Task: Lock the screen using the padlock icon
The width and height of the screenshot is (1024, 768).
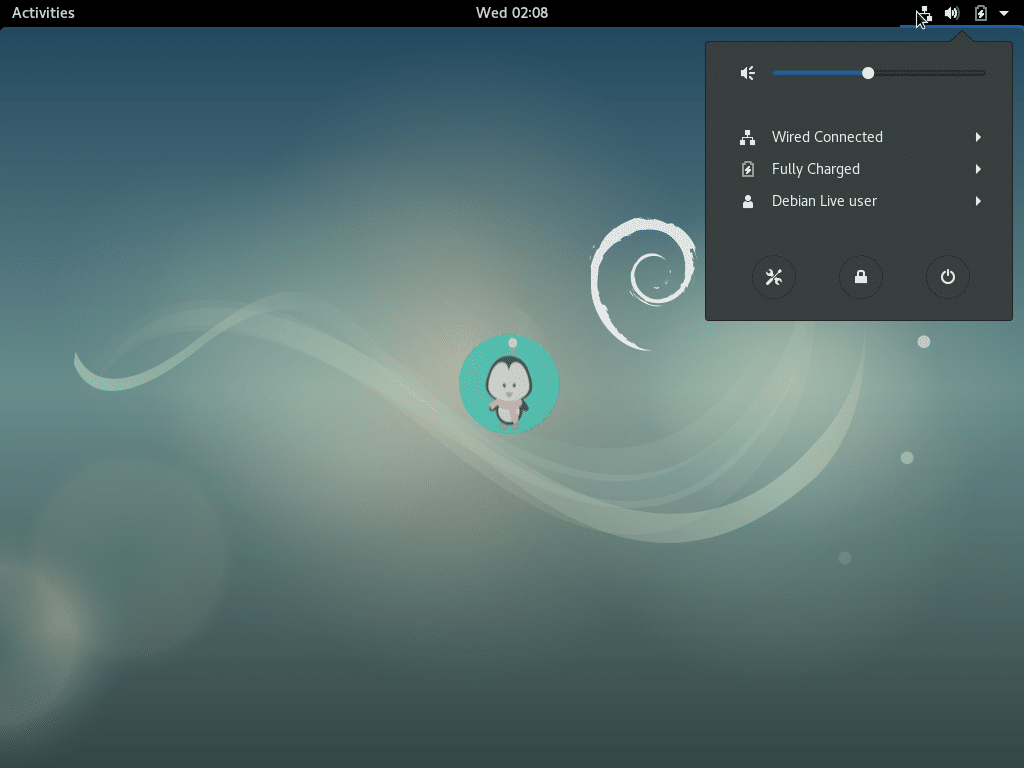Action: coord(860,277)
